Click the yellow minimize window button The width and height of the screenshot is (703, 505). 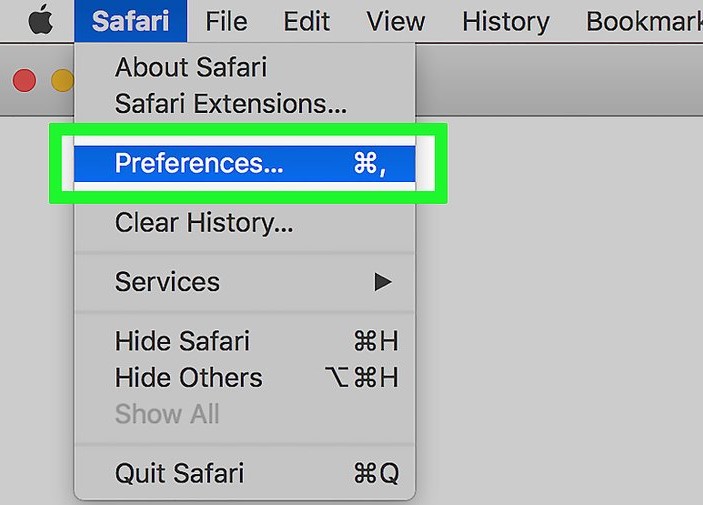click(x=61, y=81)
